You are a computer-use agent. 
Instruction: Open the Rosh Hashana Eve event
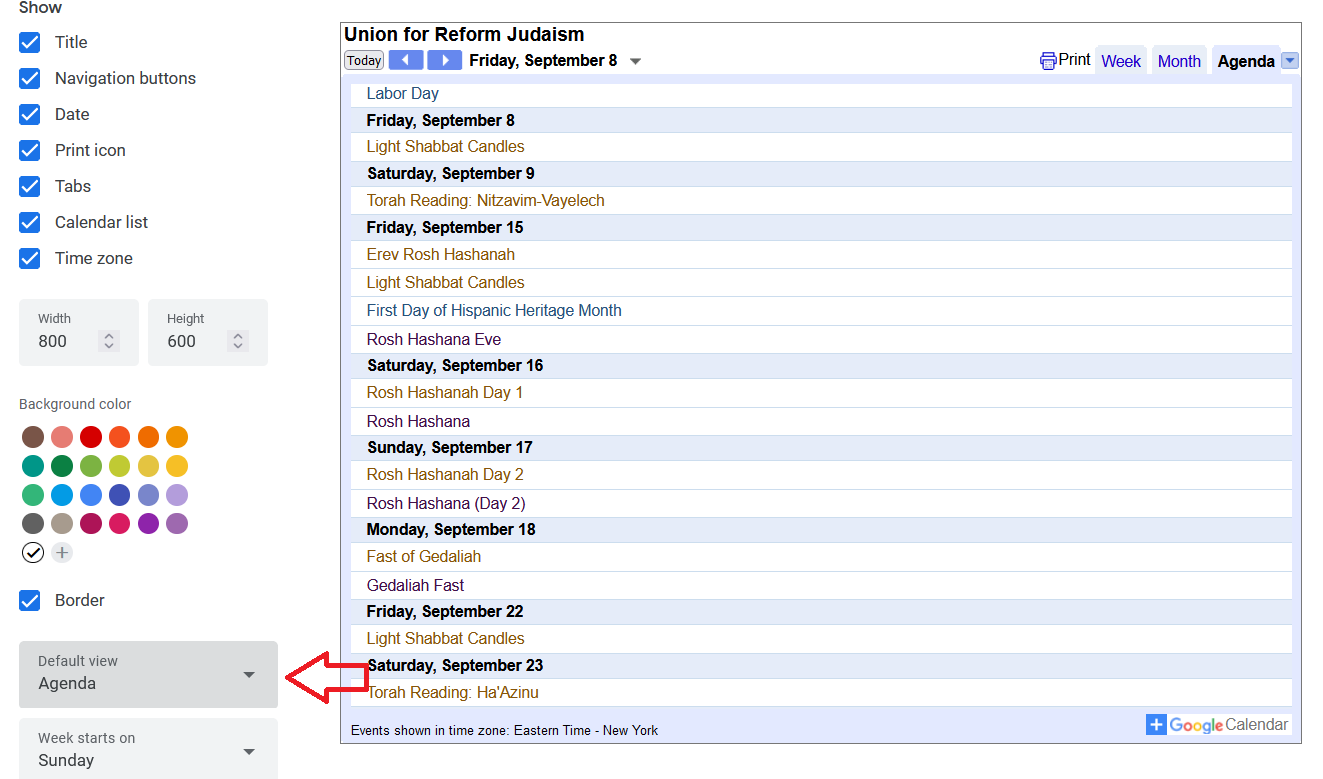tap(434, 339)
